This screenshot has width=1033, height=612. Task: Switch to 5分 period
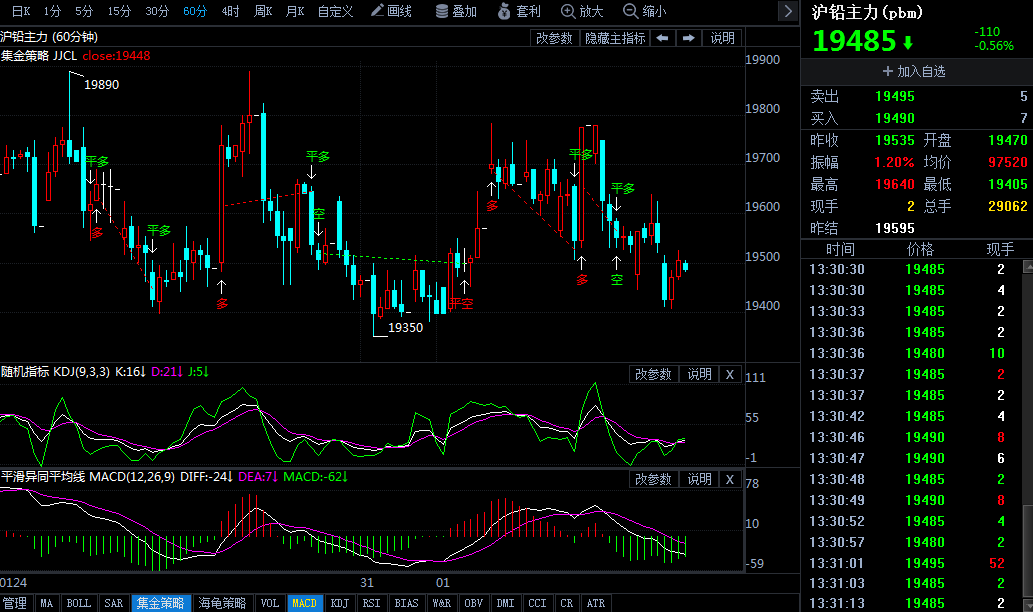point(84,11)
